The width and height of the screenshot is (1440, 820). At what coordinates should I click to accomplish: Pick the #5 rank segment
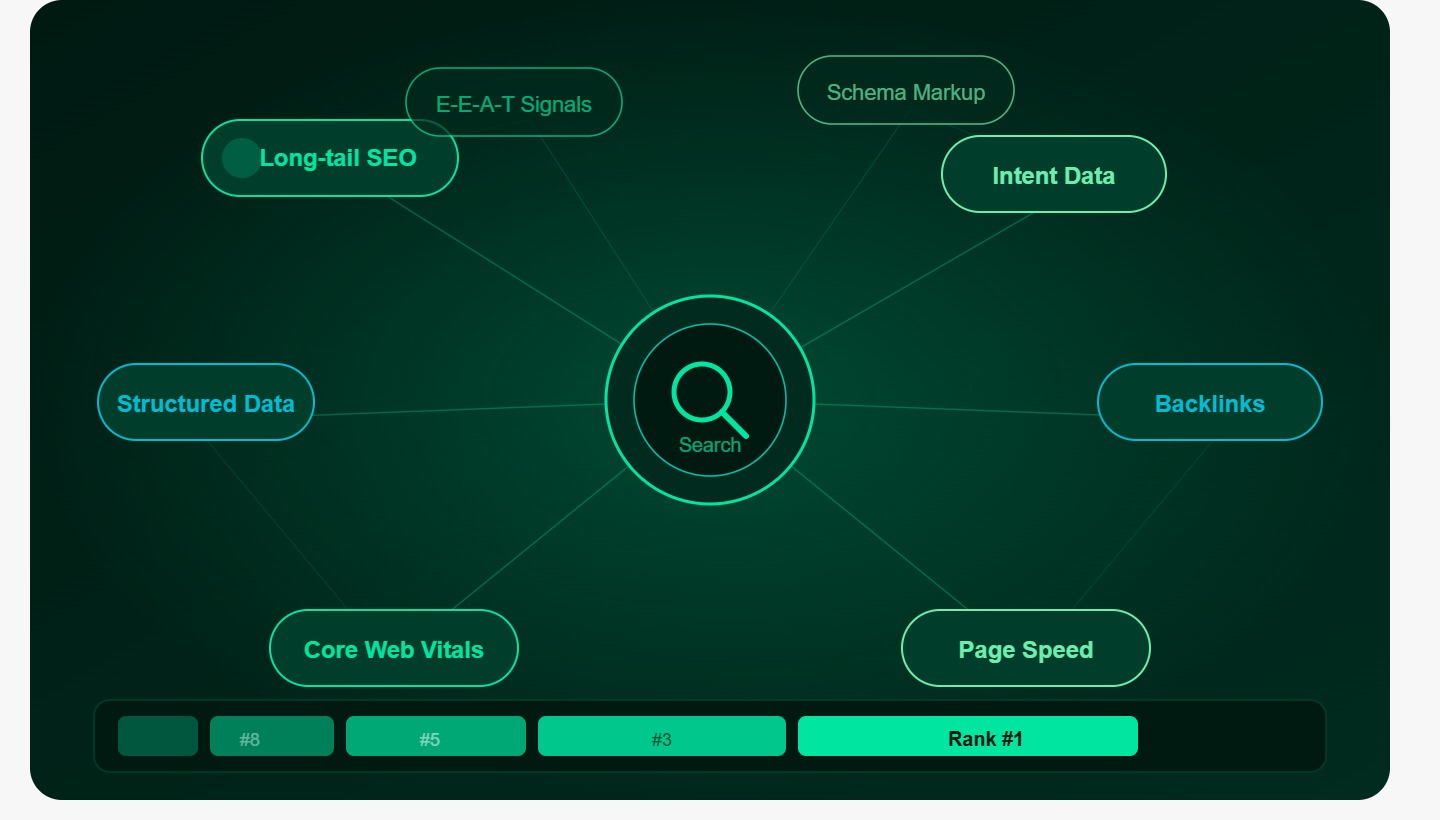tap(436, 736)
